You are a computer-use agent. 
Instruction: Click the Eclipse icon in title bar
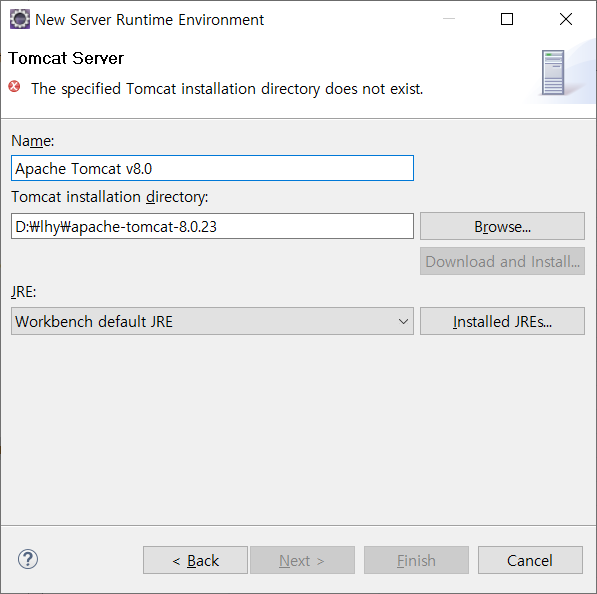pyautogui.click(x=19, y=19)
